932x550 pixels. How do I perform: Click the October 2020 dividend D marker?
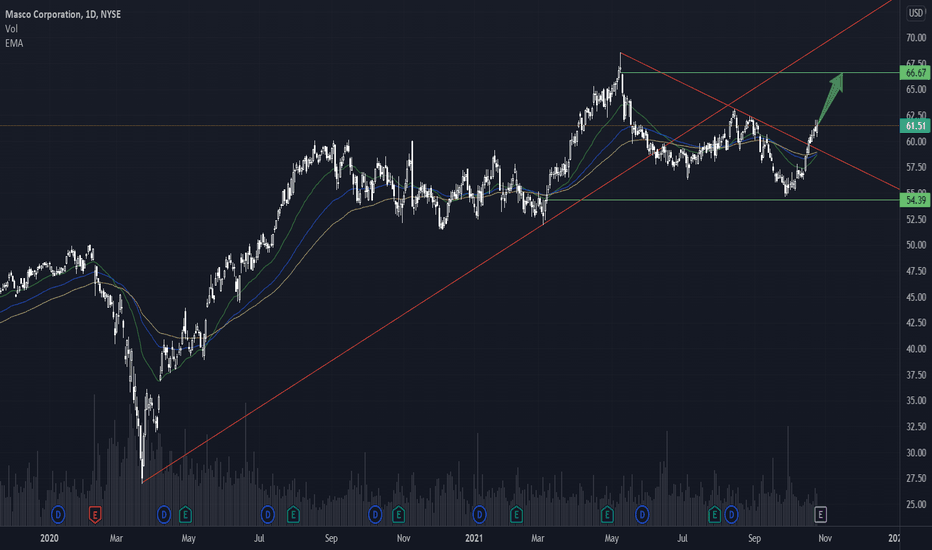click(x=375, y=514)
